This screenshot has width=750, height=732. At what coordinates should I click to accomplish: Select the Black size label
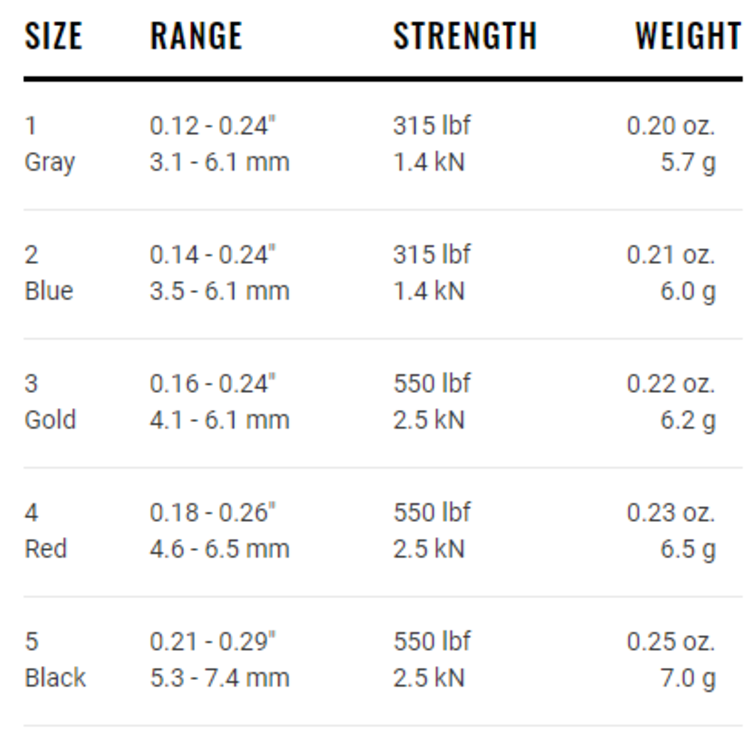click(x=55, y=678)
